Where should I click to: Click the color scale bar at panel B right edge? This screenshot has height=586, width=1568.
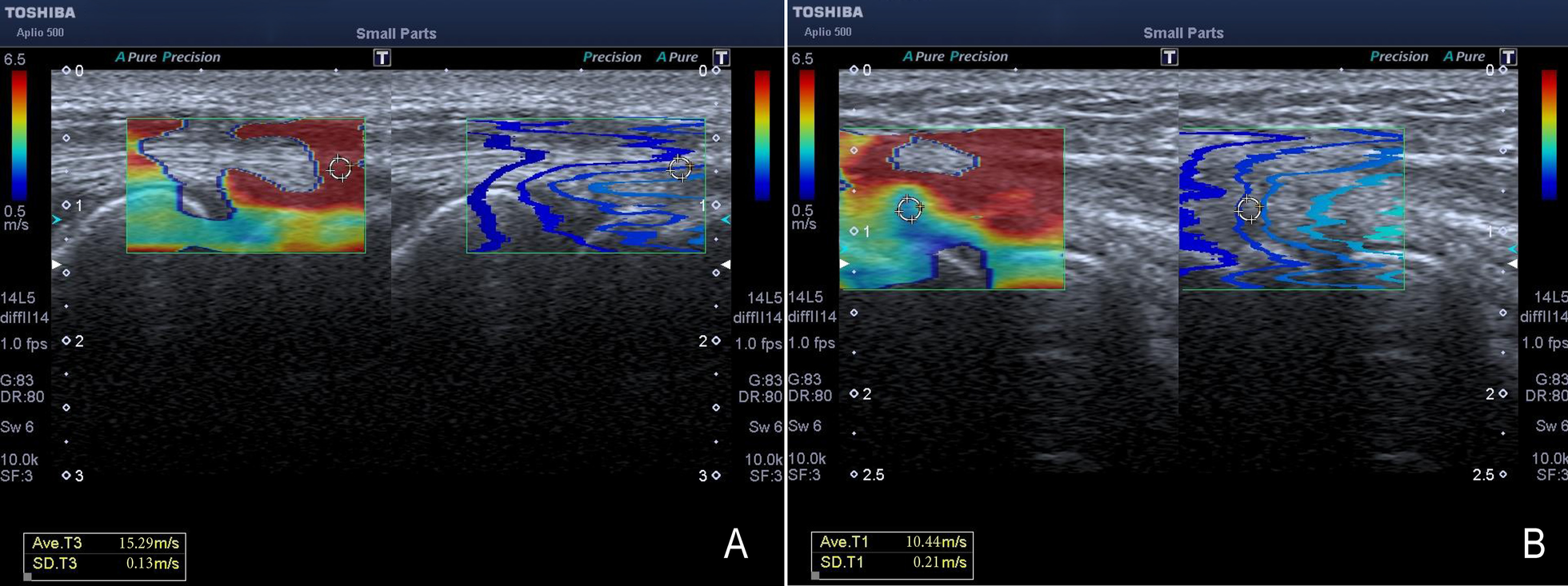pyautogui.click(x=1550, y=134)
